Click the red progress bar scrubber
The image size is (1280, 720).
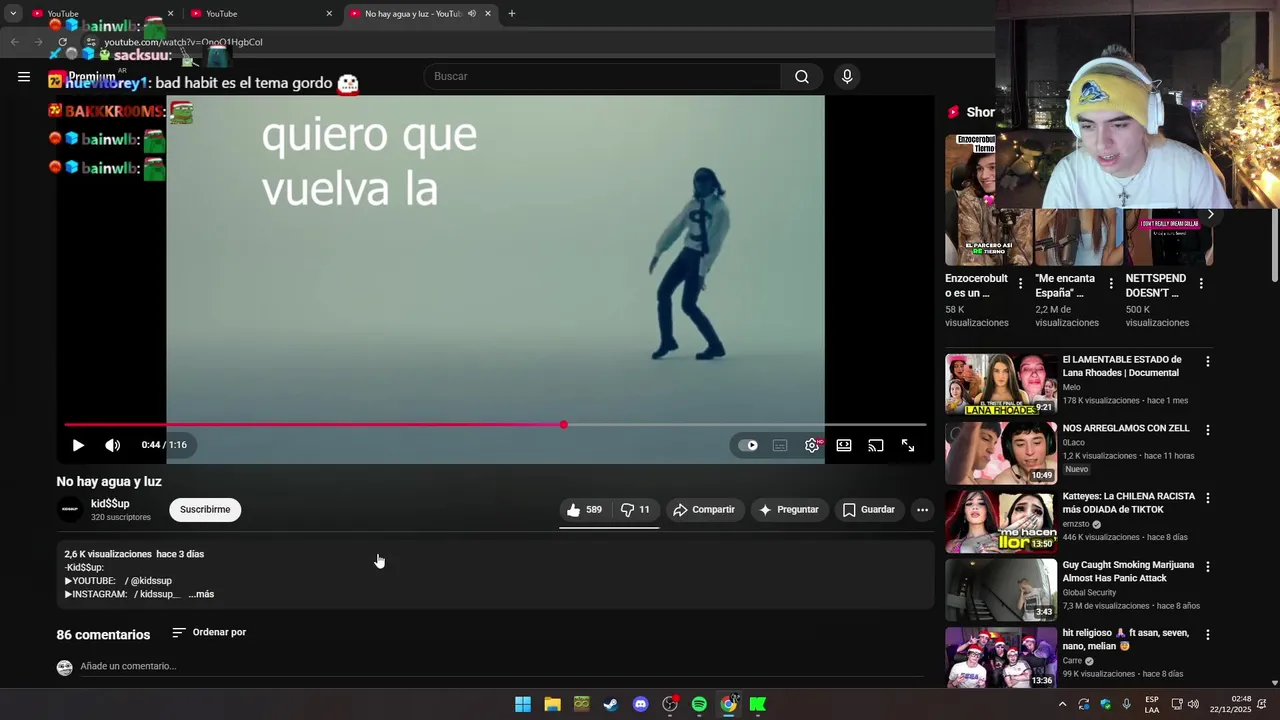(564, 425)
